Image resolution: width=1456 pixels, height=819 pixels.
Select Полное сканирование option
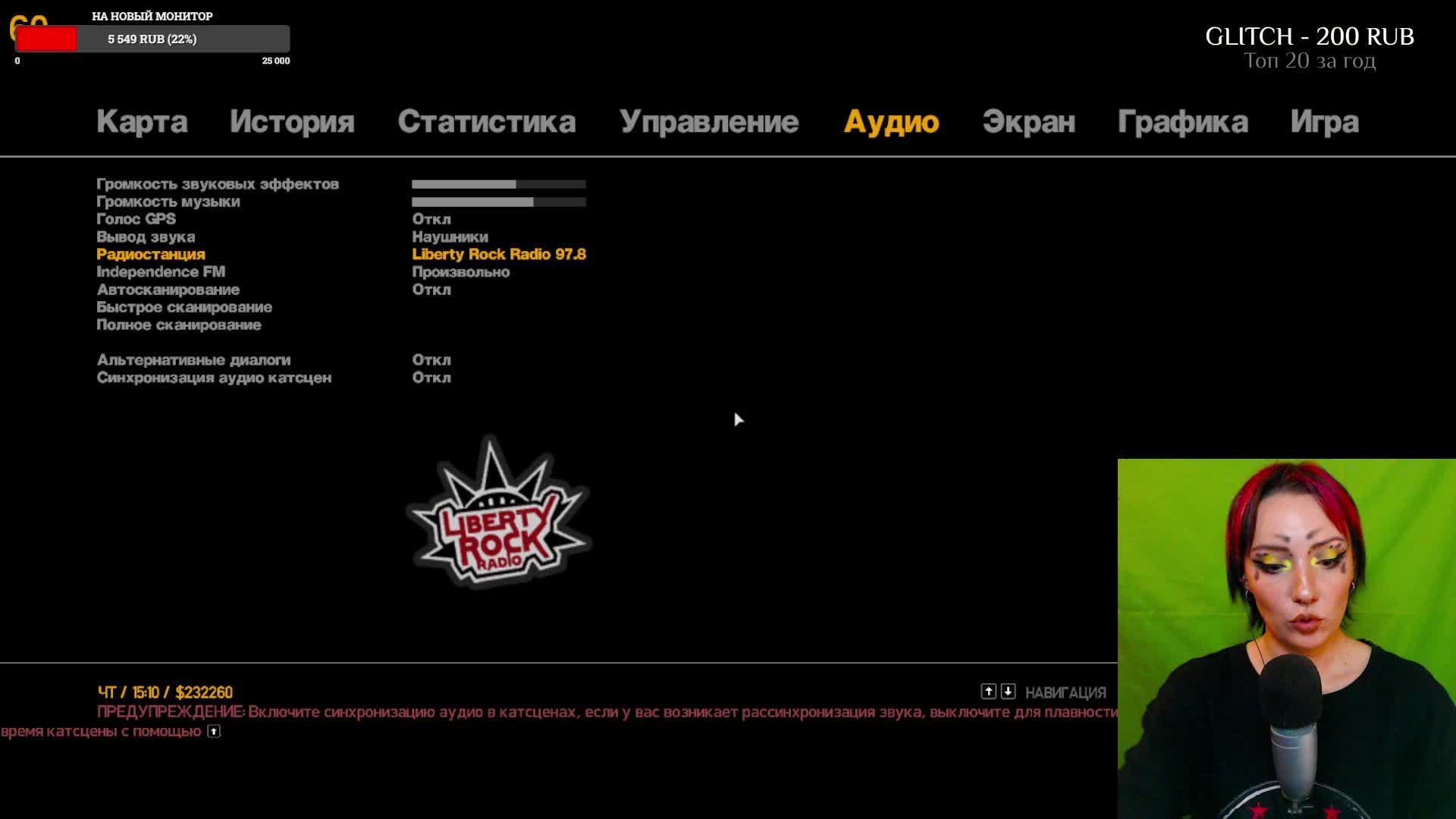(x=178, y=325)
